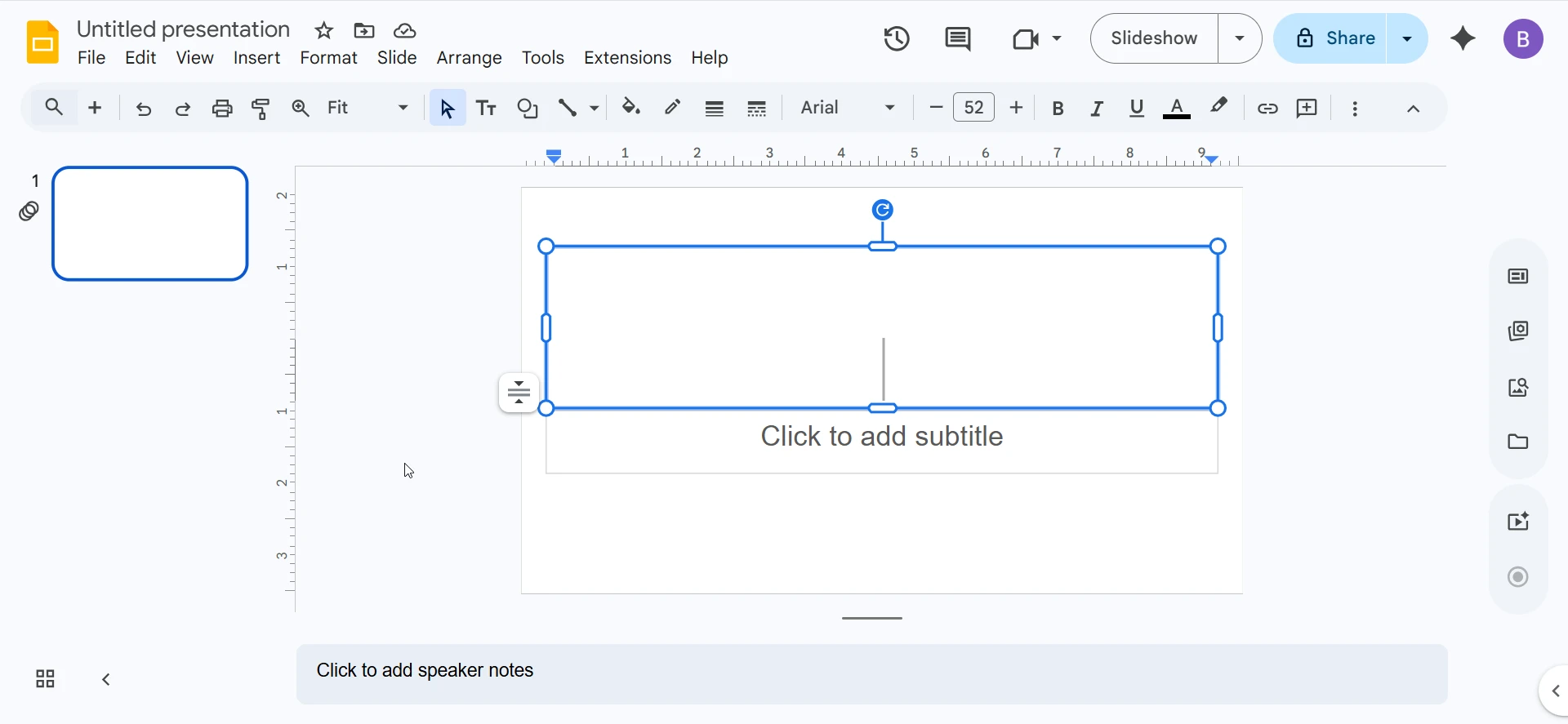Toggle Bold formatting

coord(1058,108)
